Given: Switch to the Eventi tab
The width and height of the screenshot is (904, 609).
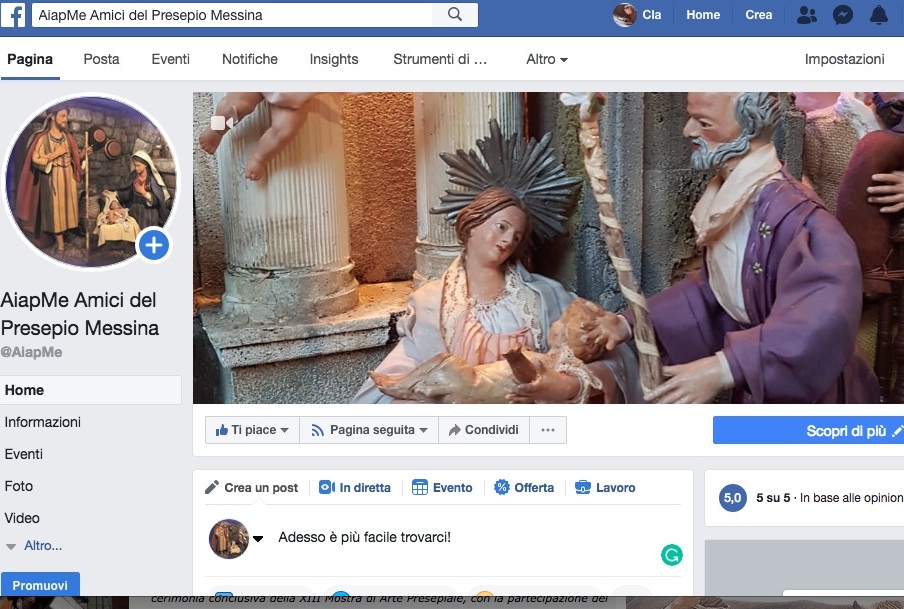Looking at the screenshot, I should (171, 59).
